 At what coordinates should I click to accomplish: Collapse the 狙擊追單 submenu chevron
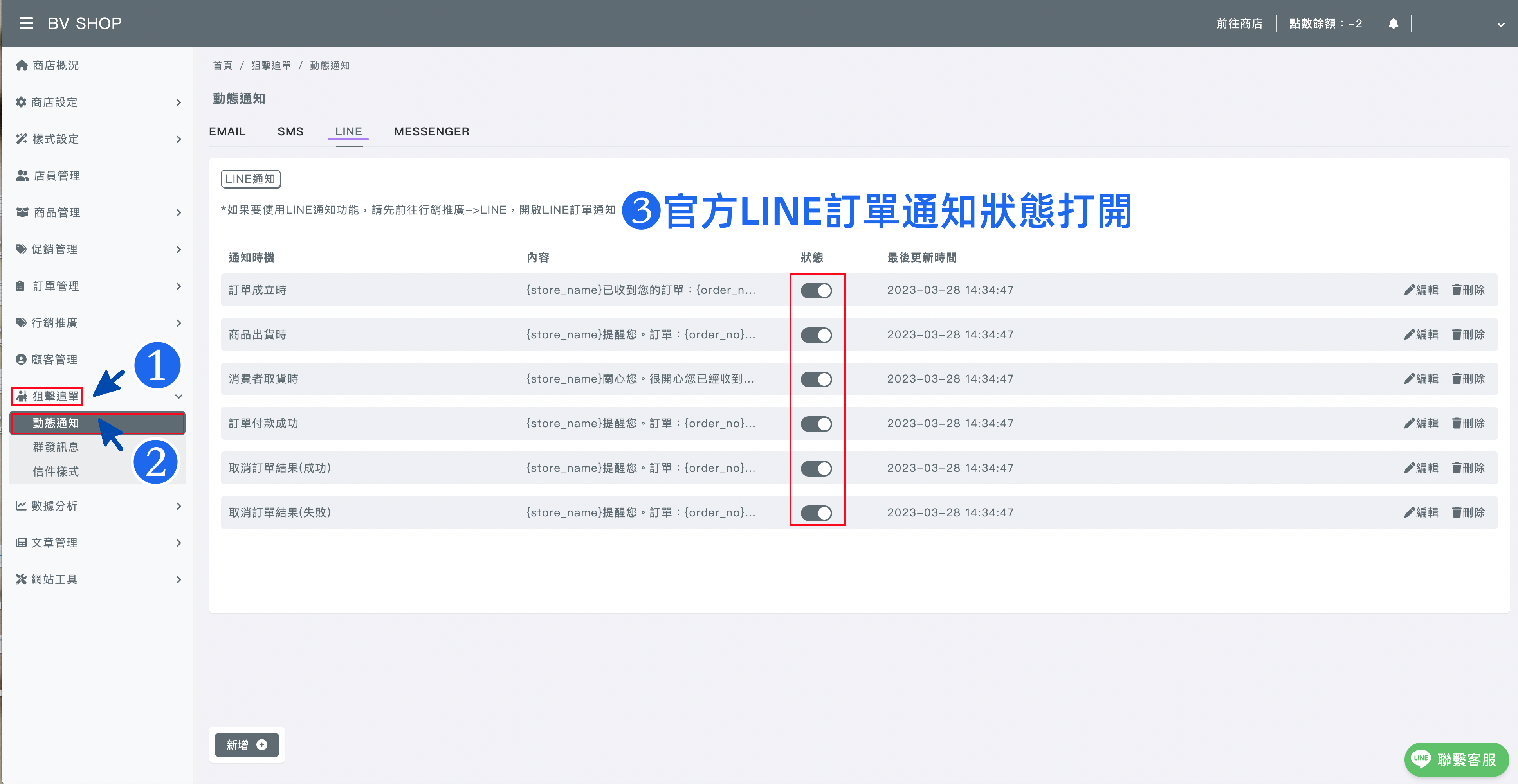178,396
